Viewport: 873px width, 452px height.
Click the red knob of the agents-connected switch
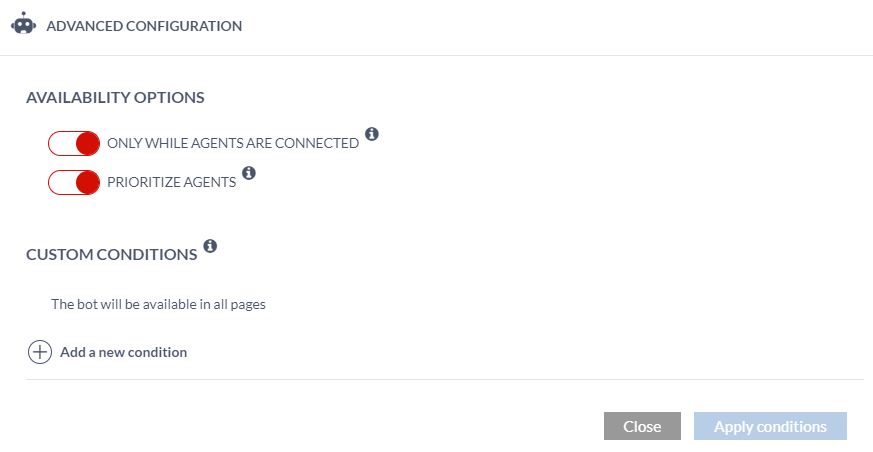click(x=87, y=143)
